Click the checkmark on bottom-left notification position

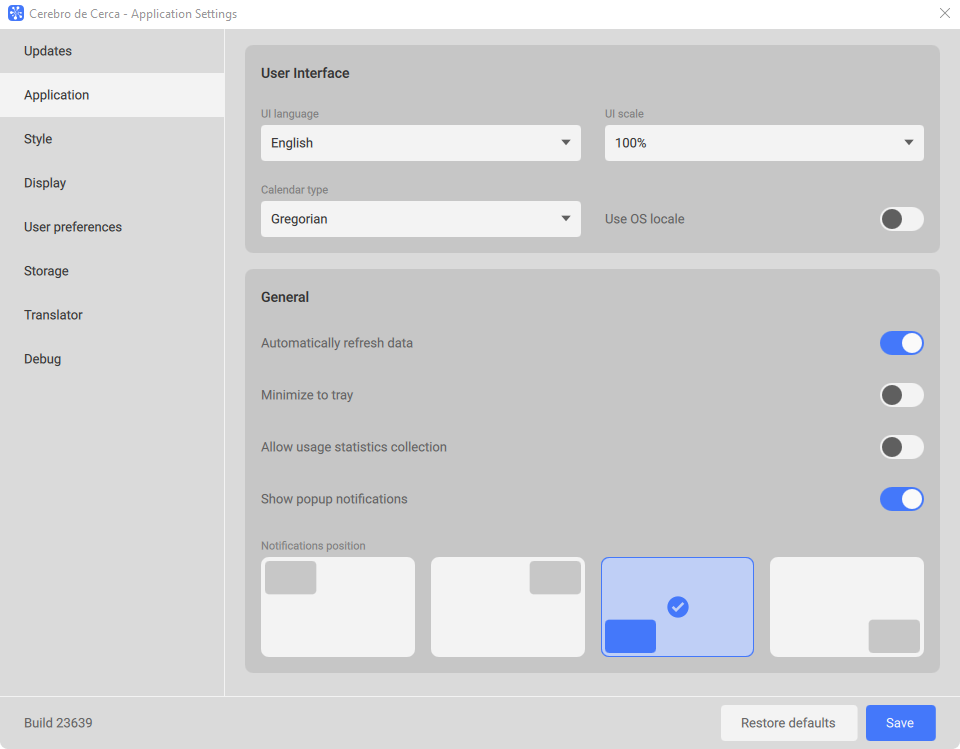[678, 606]
